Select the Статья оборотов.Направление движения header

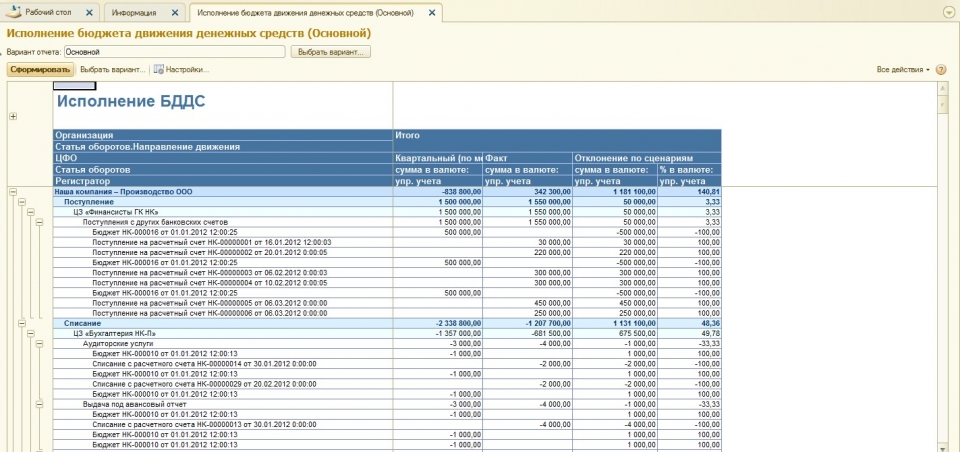tap(223, 146)
